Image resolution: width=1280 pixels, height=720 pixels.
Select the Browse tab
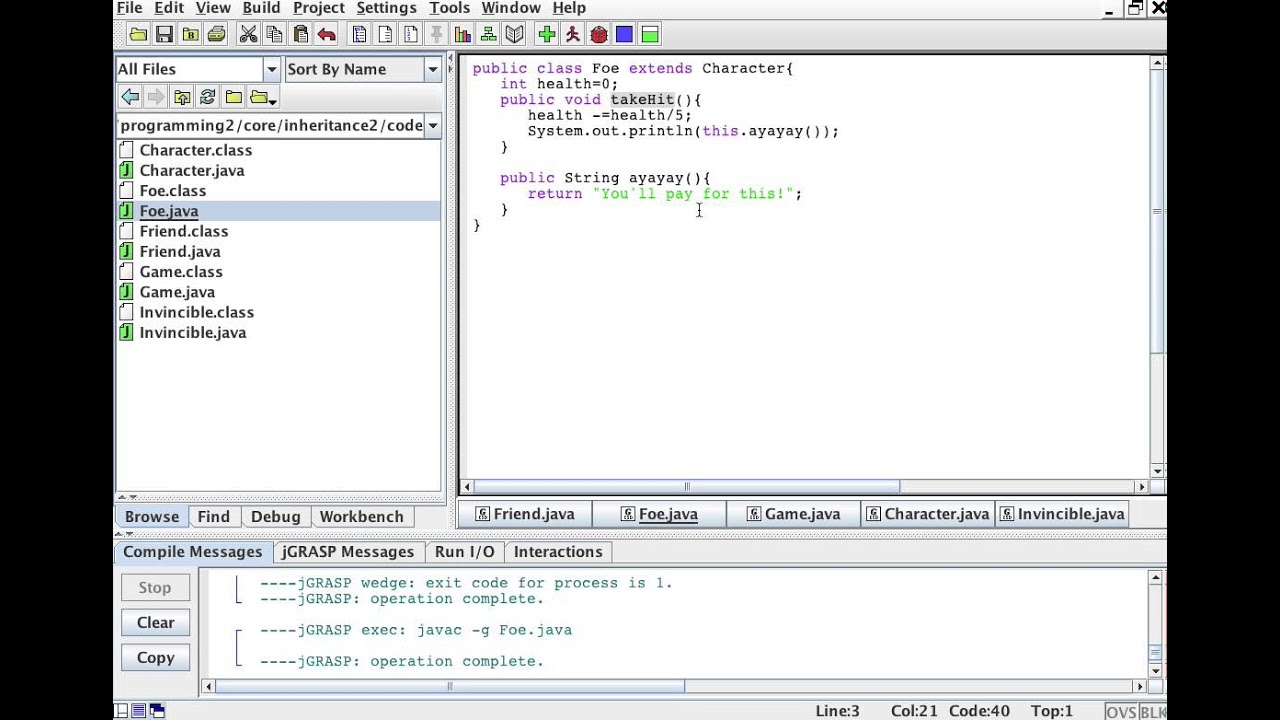tap(152, 517)
